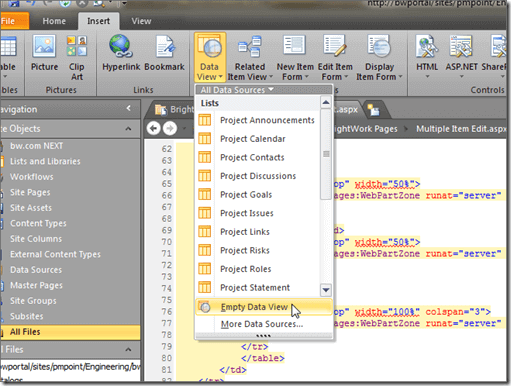
Task: Open the Data View button
Action: tap(210, 57)
